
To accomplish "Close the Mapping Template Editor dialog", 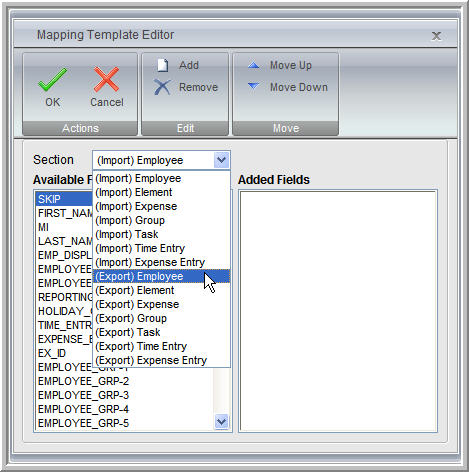I will coord(436,36).
